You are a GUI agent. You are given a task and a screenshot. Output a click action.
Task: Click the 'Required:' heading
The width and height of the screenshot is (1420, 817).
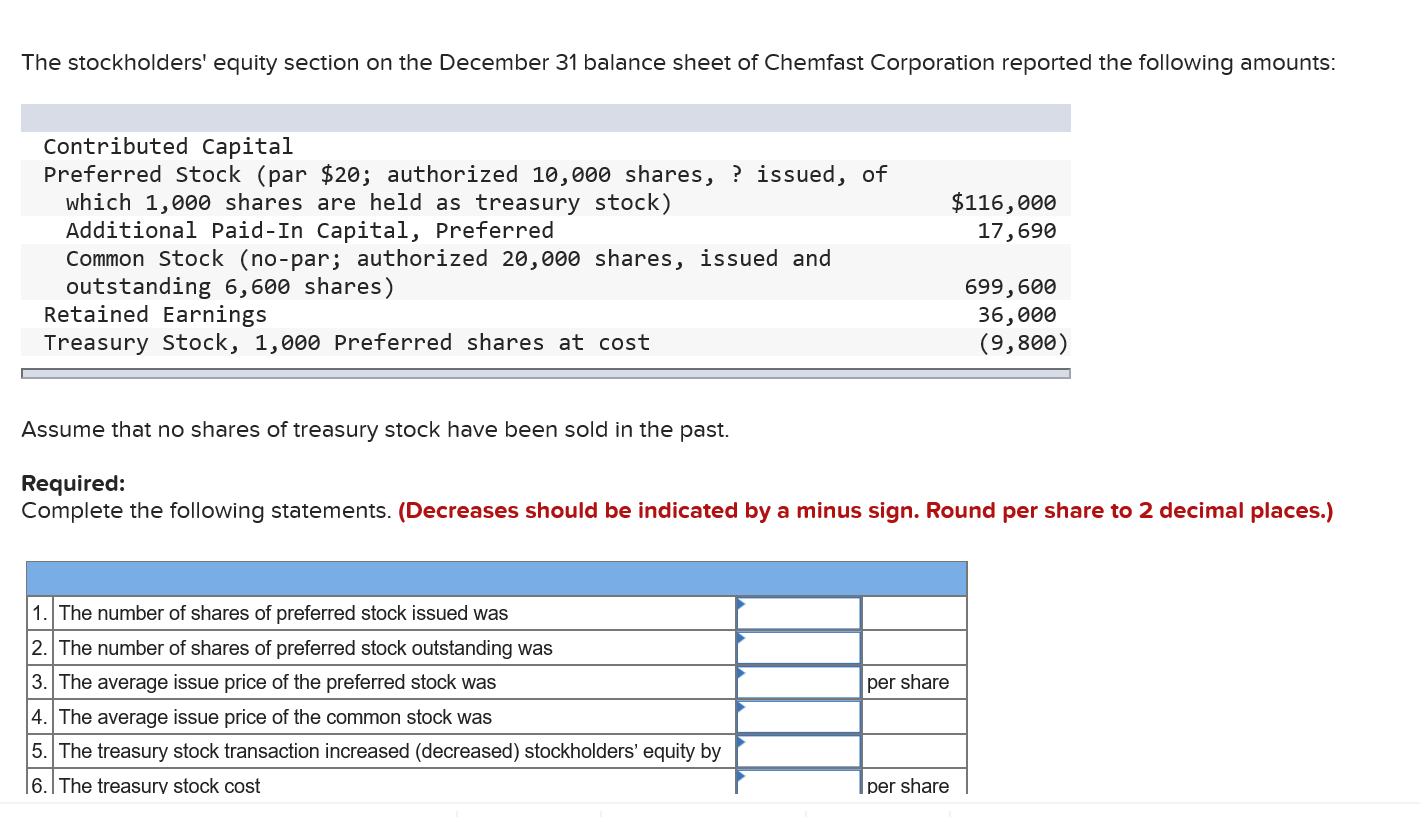pyautogui.click(x=73, y=484)
